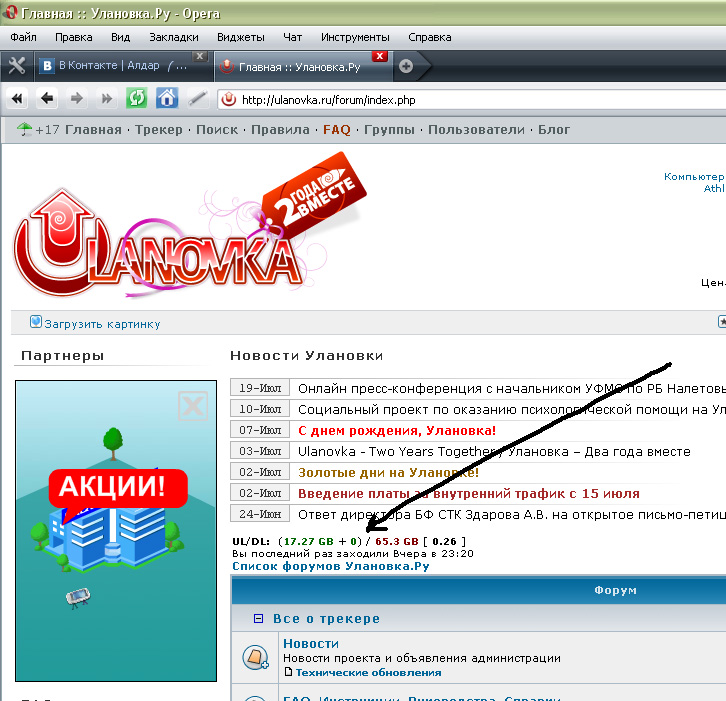Click the weather umbrella +17 icon
Viewport: 726px width, 701px height.
(24, 129)
